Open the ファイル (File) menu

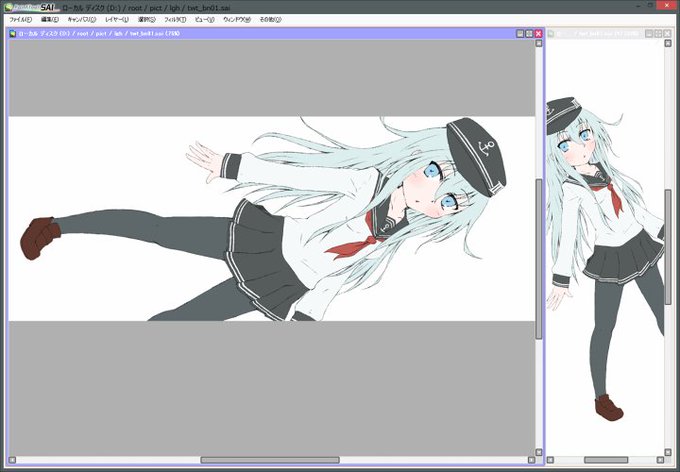click(x=20, y=20)
